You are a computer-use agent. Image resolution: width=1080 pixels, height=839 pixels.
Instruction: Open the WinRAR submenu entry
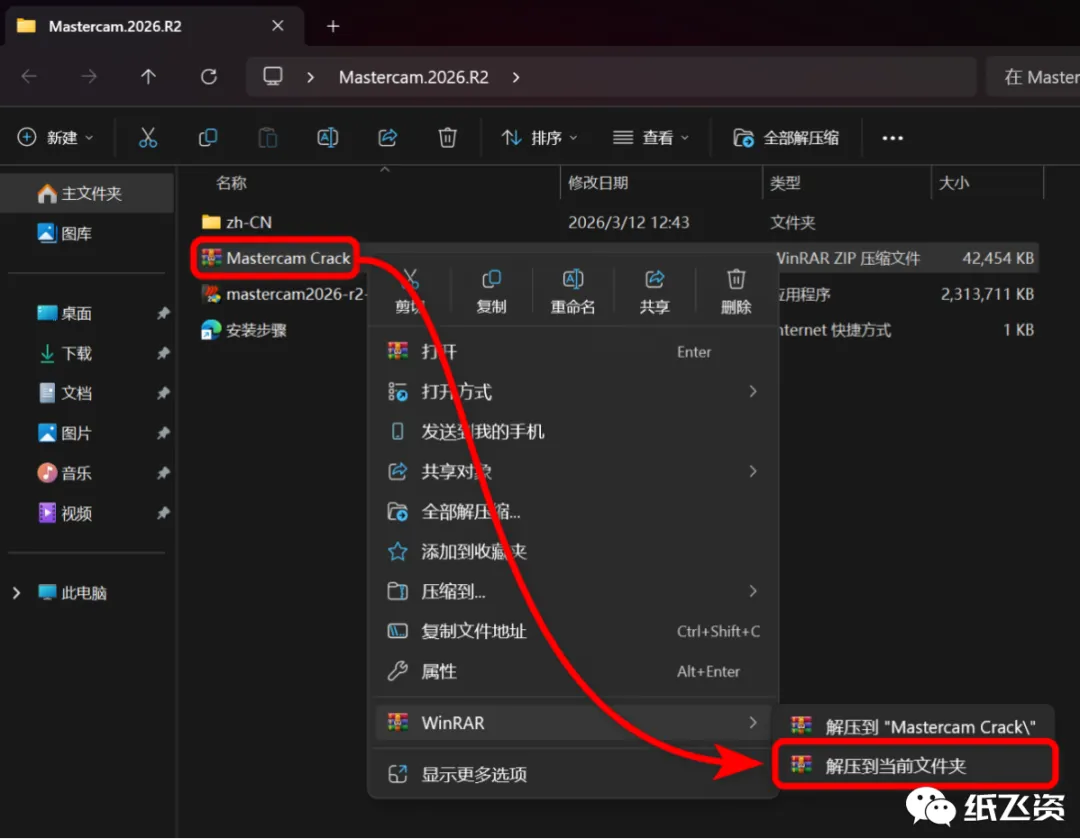tap(573, 723)
